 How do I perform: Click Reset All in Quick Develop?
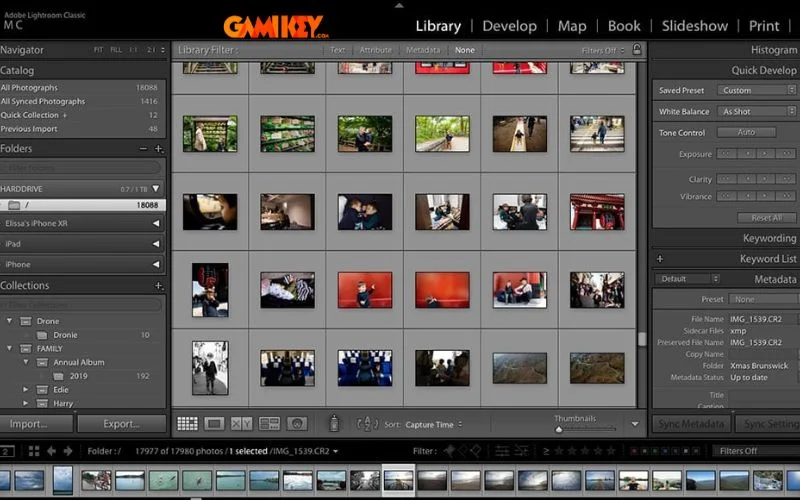pos(766,218)
